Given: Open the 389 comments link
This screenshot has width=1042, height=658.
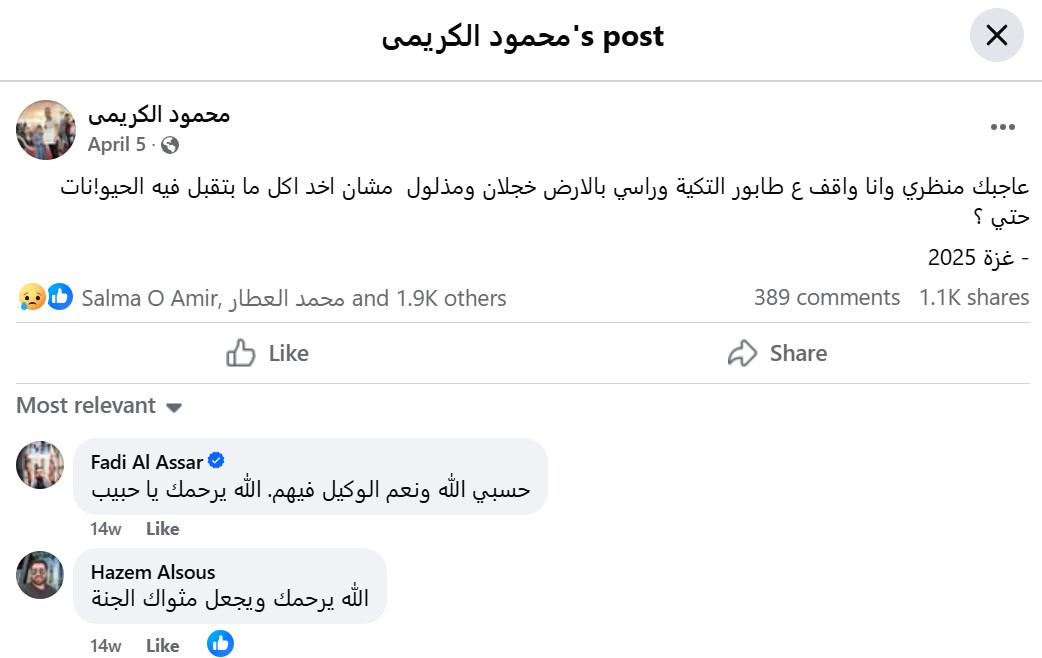Looking at the screenshot, I should click(827, 297).
